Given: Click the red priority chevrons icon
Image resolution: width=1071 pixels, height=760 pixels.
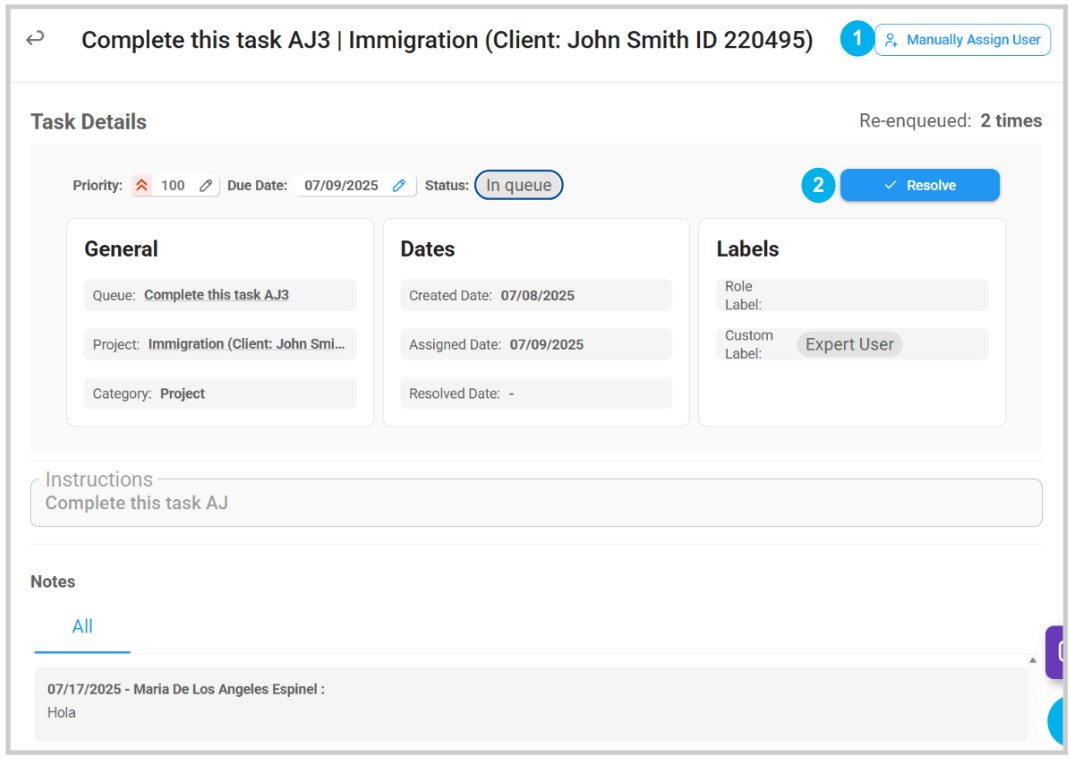Looking at the screenshot, I should click(142, 185).
